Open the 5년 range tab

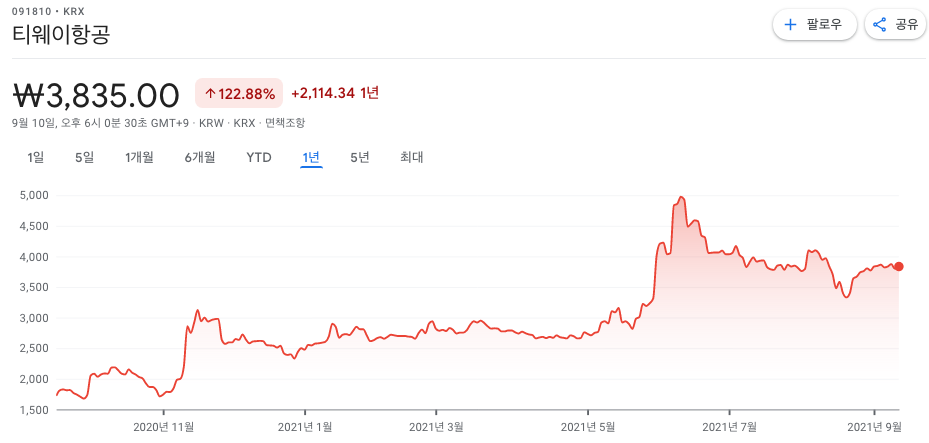pos(360,158)
